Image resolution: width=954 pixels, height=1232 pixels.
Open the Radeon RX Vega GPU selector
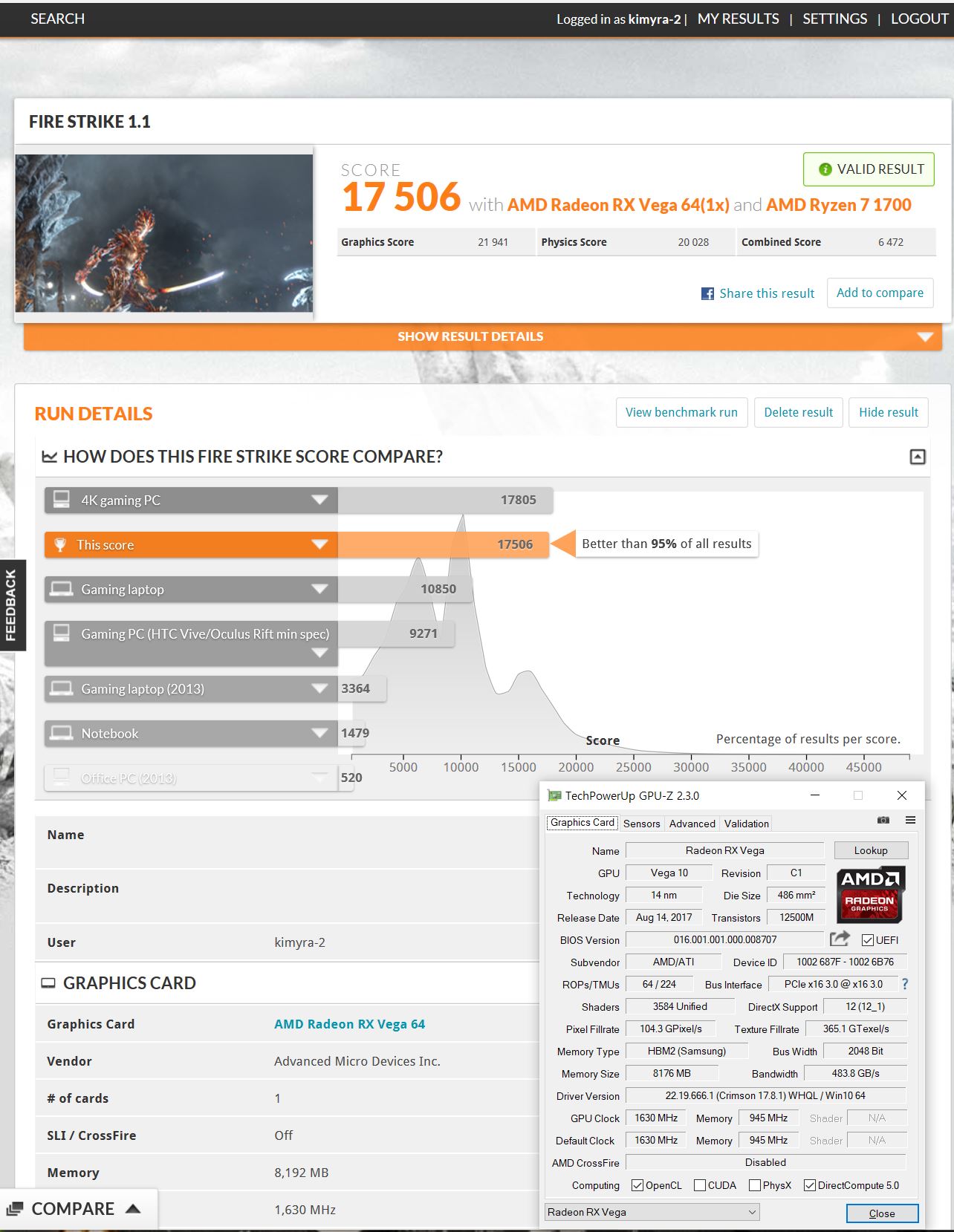click(x=652, y=1212)
